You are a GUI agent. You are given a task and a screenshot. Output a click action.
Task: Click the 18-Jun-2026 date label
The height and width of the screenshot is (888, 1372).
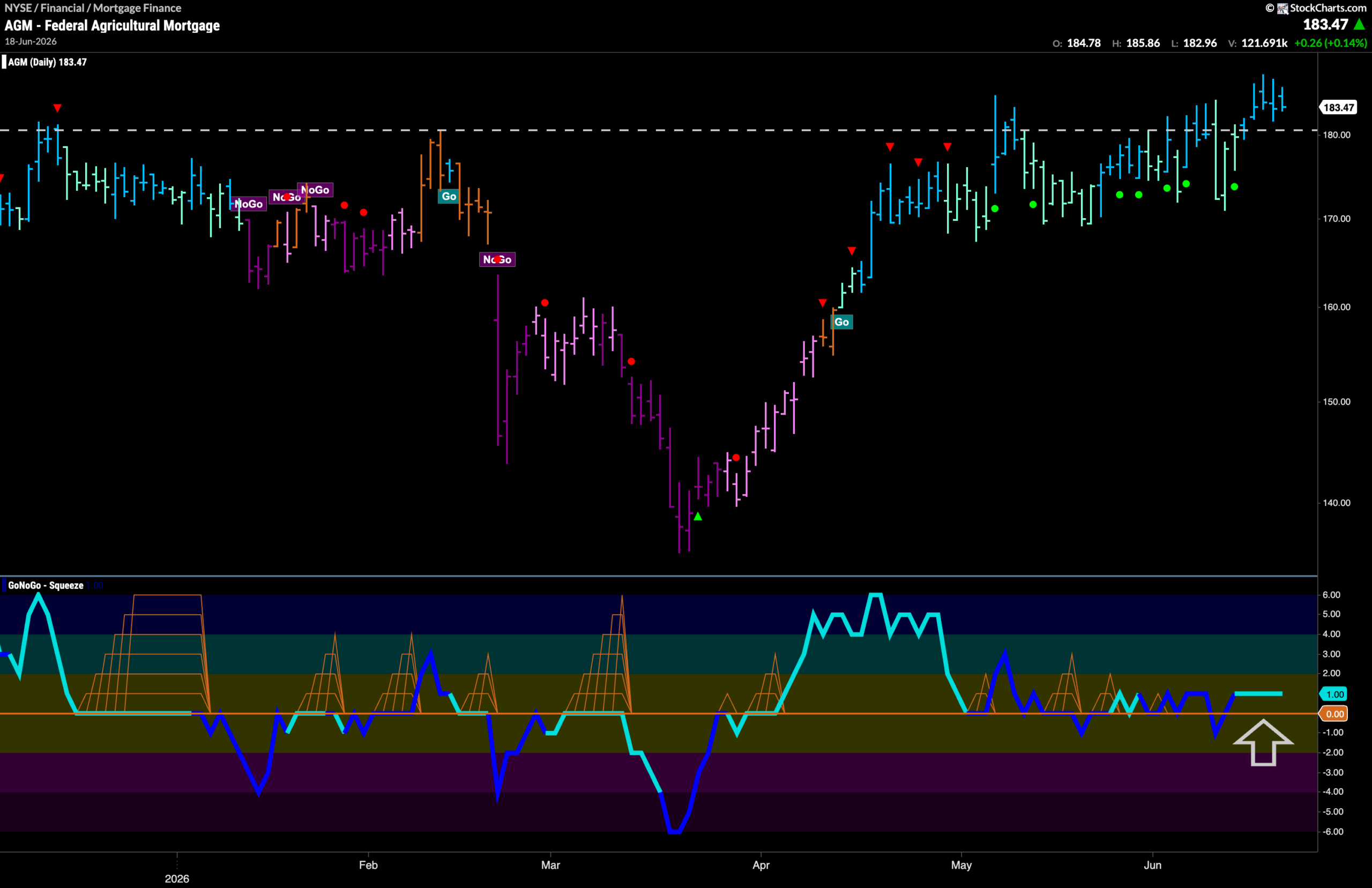(x=31, y=41)
